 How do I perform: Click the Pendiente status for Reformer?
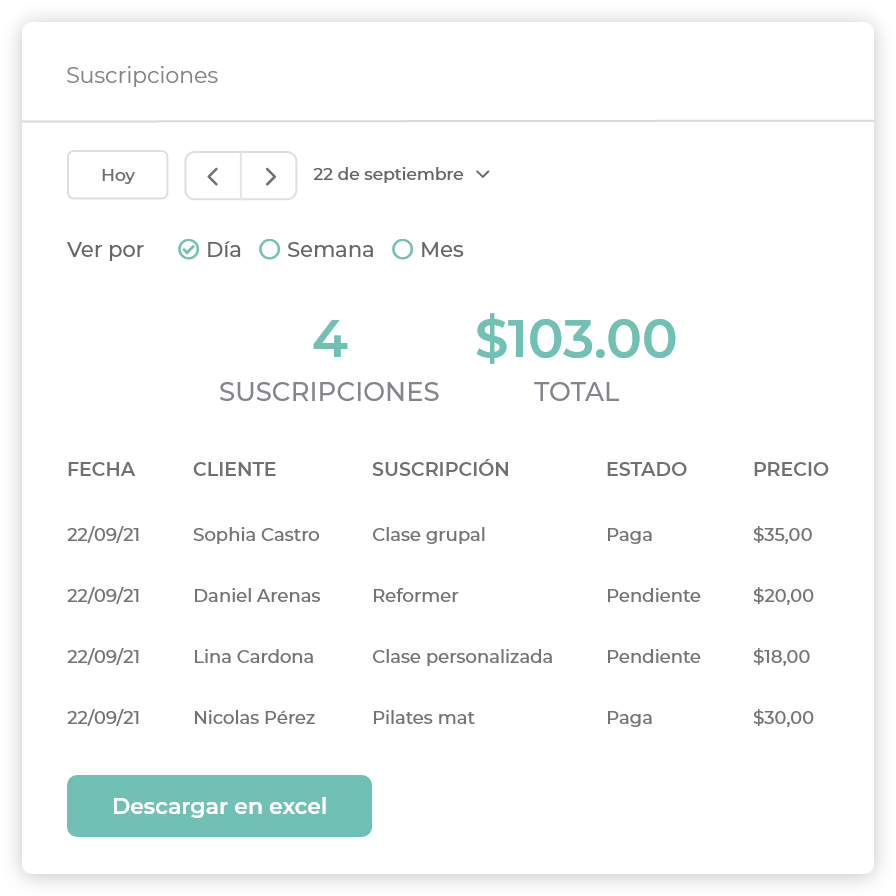coord(653,596)
